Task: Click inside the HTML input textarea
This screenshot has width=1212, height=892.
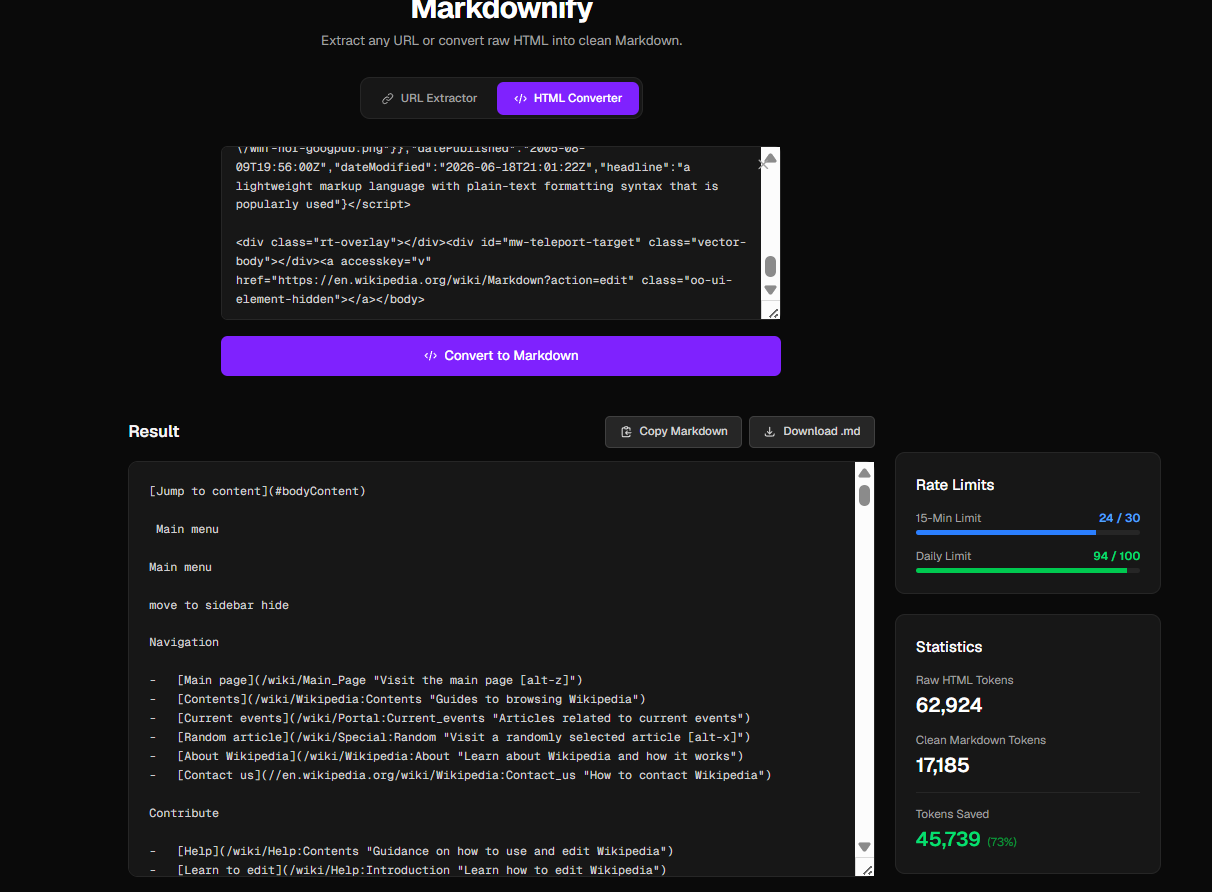Action: coord(491,233)
